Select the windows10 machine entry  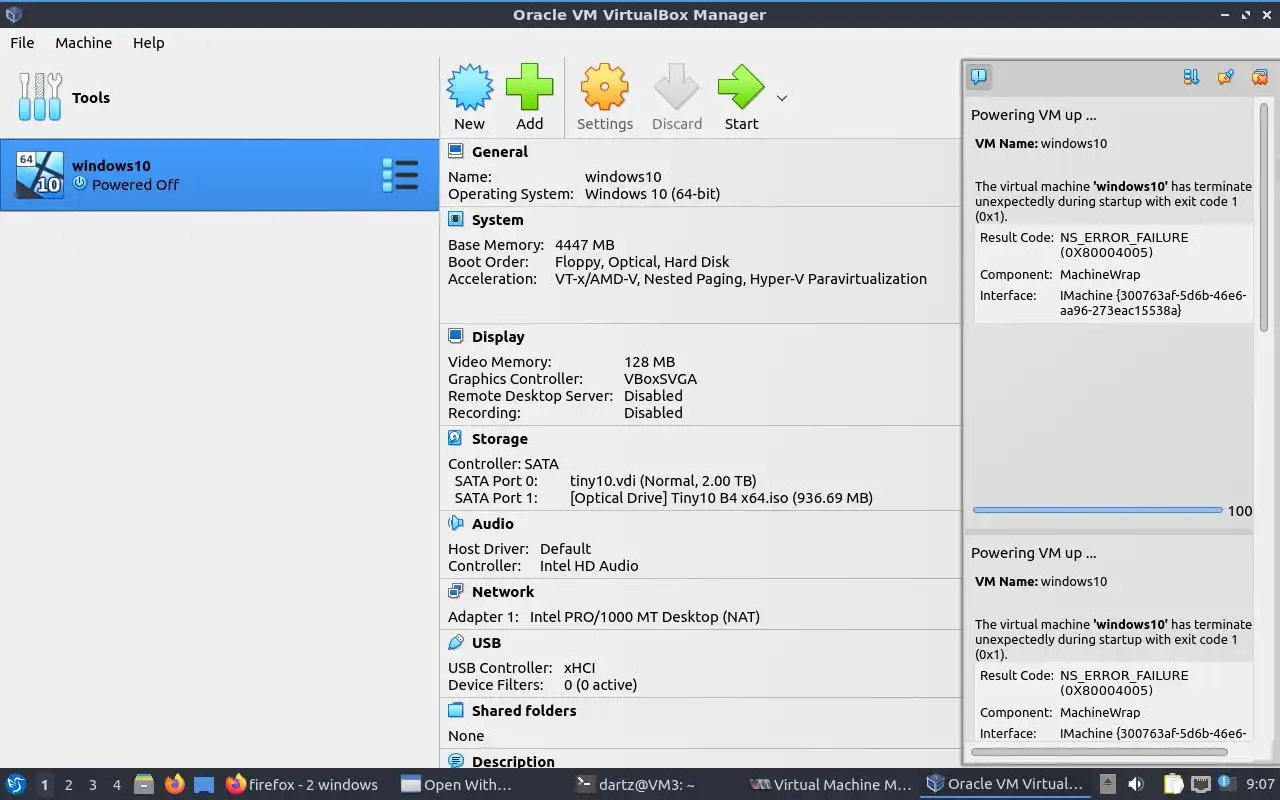tap(219, 175)
